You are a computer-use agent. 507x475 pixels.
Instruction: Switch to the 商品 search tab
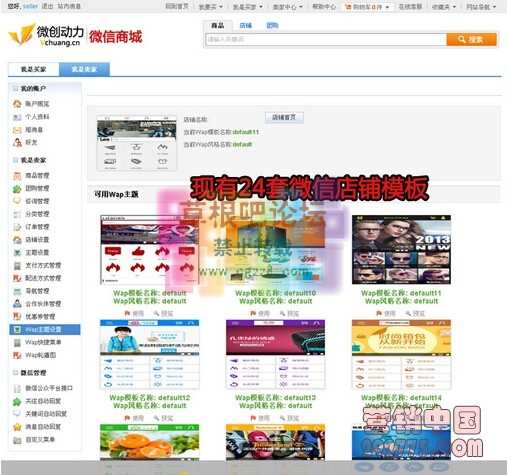[x=218, y=26]
